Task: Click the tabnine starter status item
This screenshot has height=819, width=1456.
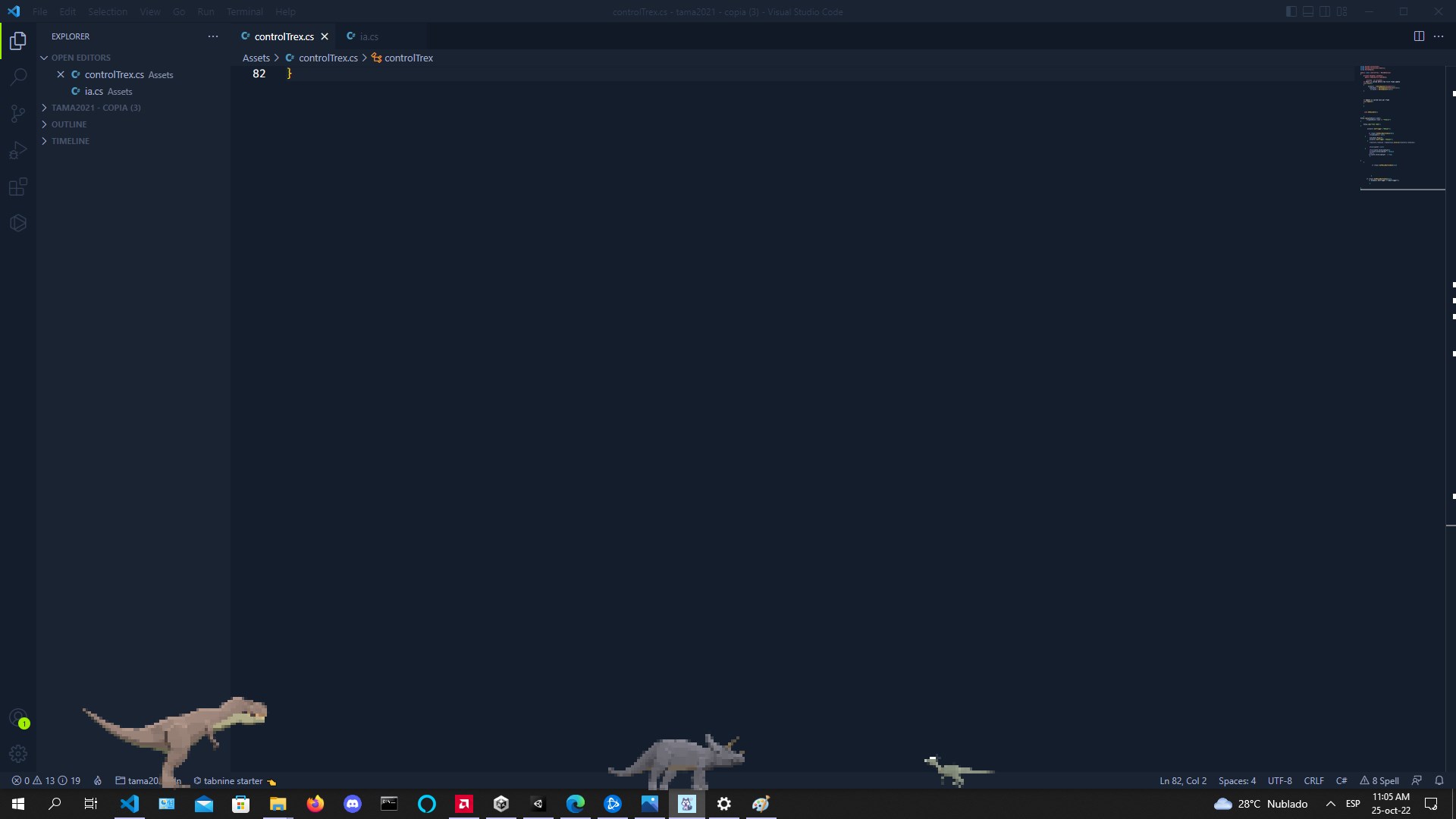Action: pos(235,780)
